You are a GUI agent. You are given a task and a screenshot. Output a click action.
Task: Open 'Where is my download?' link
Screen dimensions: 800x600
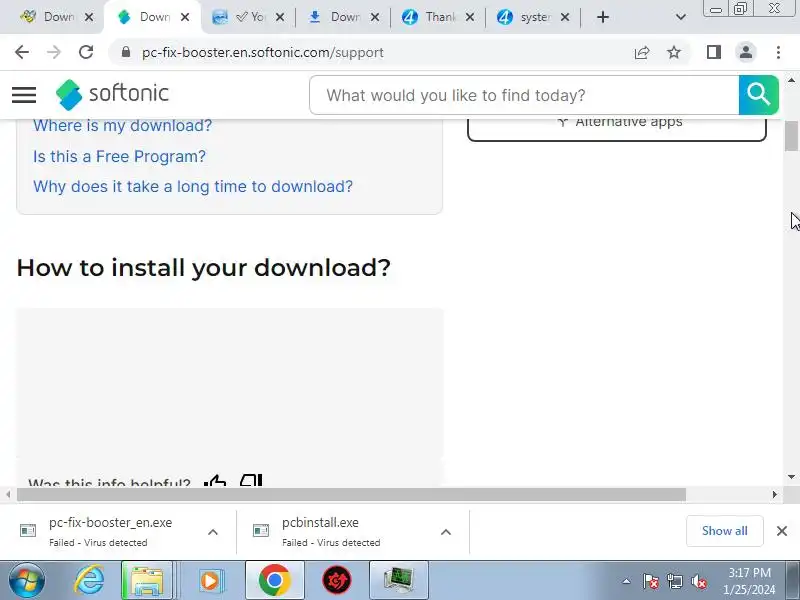pyautogui.click(x=122, y=126)
